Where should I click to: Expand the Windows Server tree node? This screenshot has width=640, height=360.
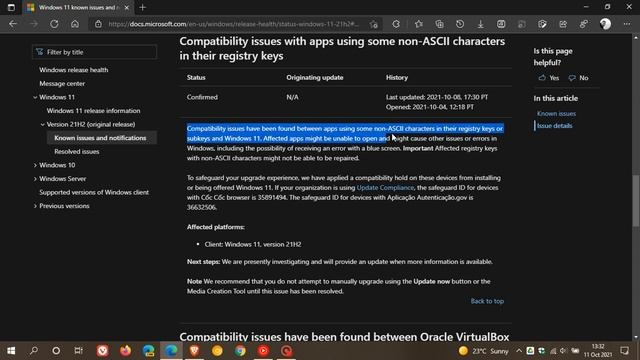pos(35,179)
